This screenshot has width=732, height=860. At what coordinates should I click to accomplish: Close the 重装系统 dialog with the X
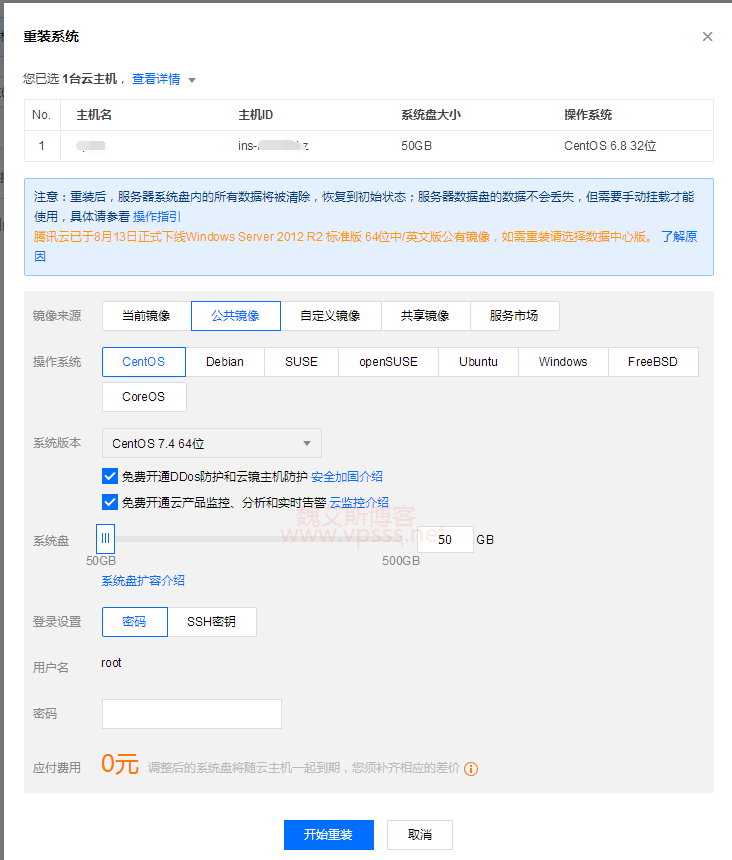[x=707, y=36]
